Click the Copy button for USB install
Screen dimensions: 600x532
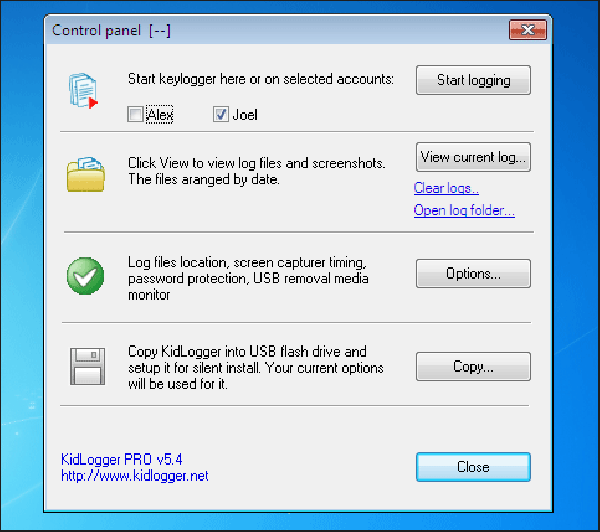pyautogui.click(x=473, y=367)
